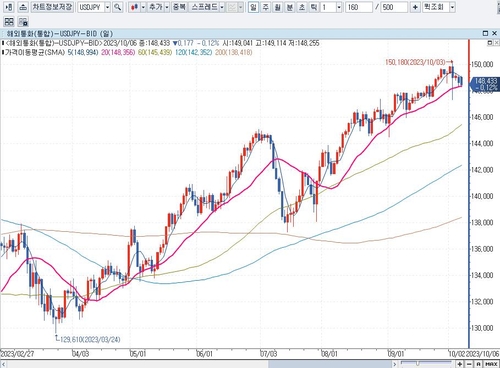
Task: Click the plus button after the 500 field
Action: tap(415, 7)
